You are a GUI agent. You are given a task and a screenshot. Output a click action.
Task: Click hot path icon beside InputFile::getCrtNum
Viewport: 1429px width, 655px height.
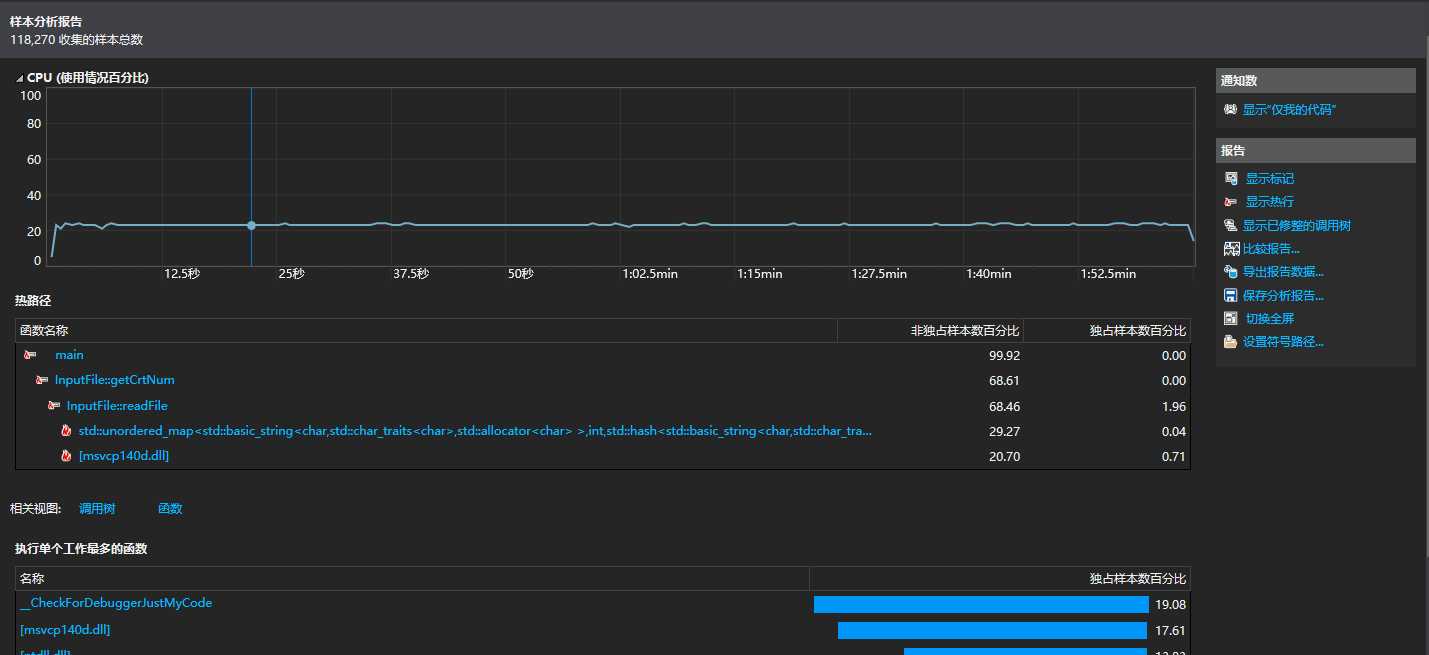(x=42, y=380)
